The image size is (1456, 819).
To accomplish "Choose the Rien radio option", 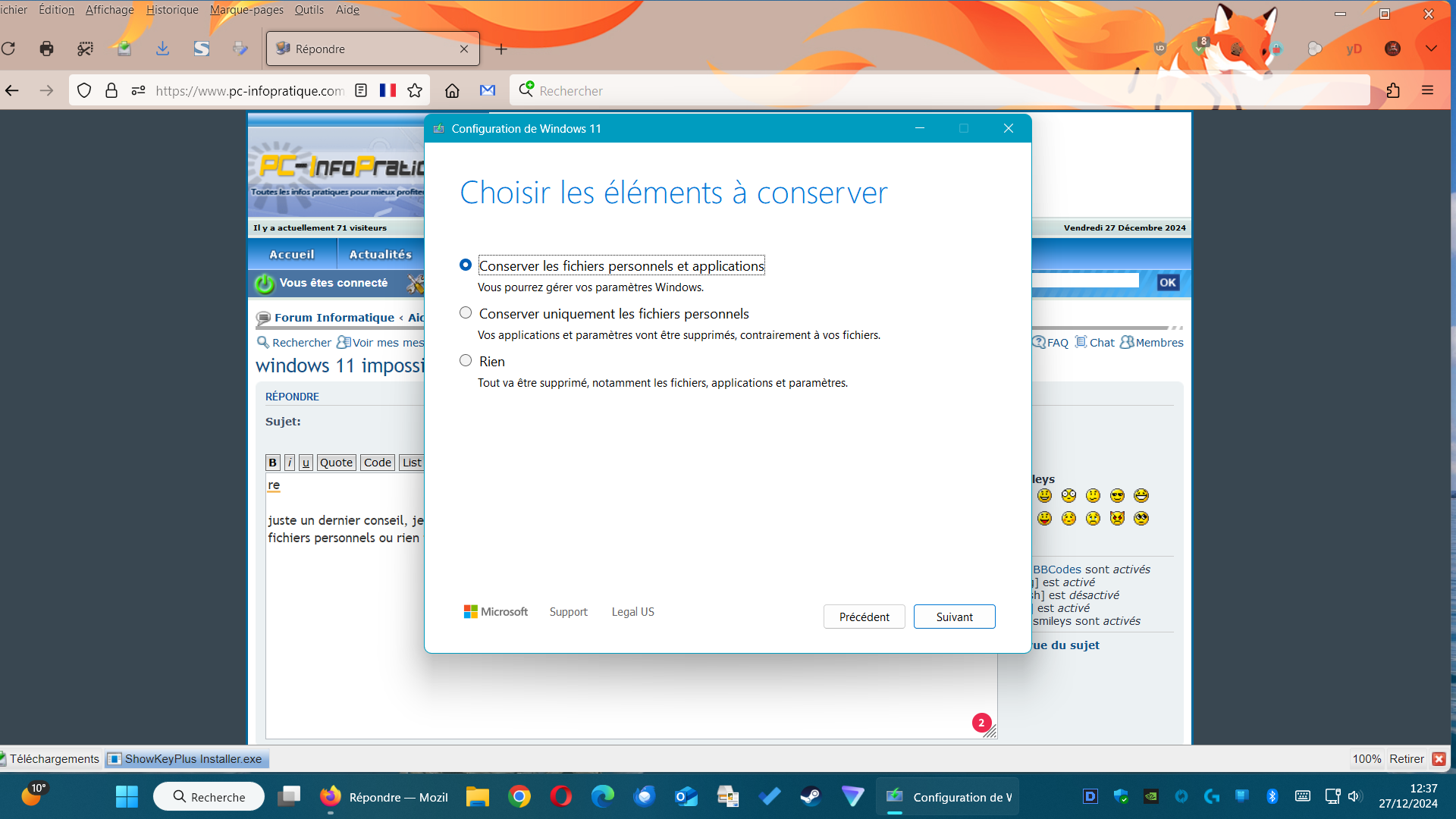I will [466, 361].
